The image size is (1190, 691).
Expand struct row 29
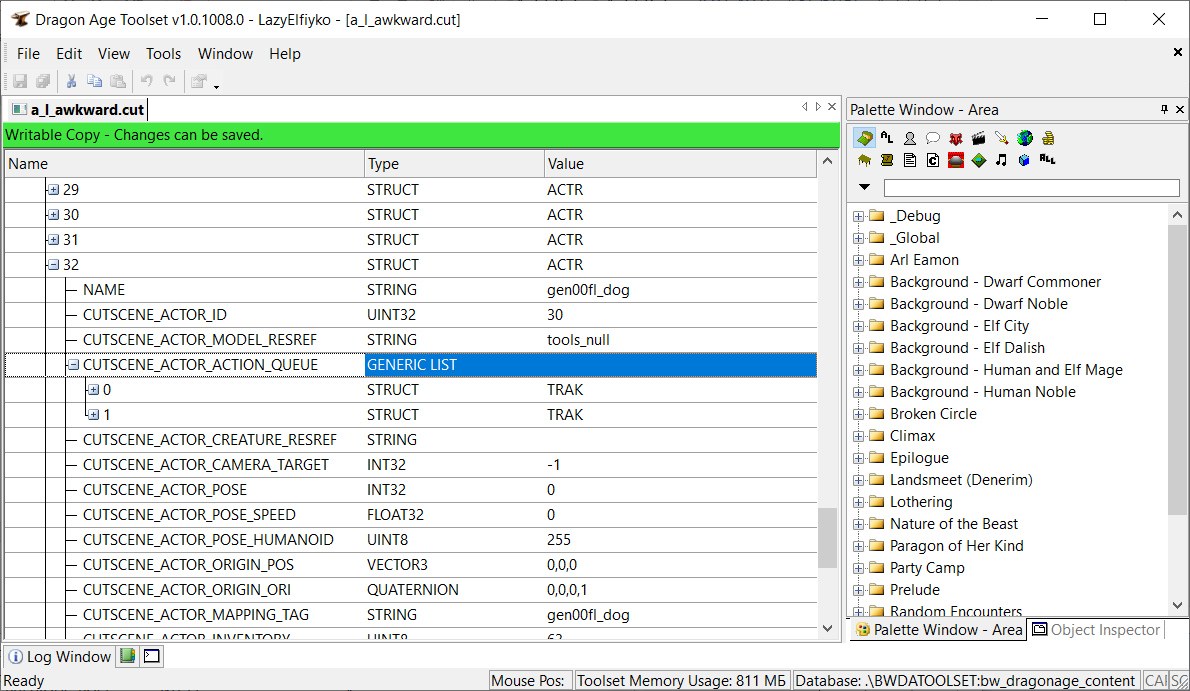[x=53, y=190]
